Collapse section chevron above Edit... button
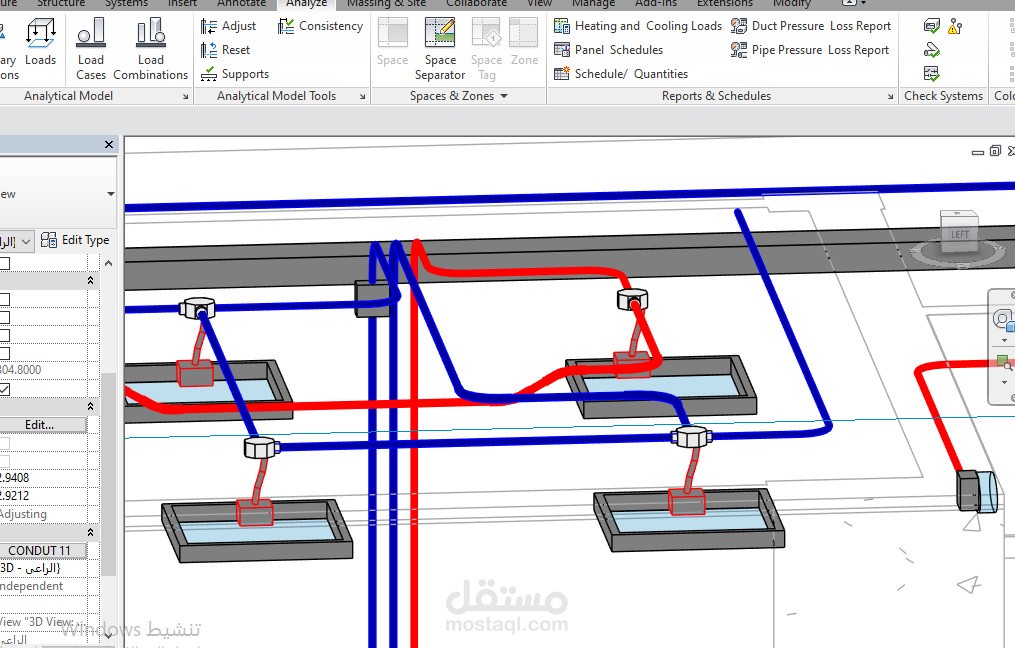This screenshot has height=648, width=1015. coord(90,406)
